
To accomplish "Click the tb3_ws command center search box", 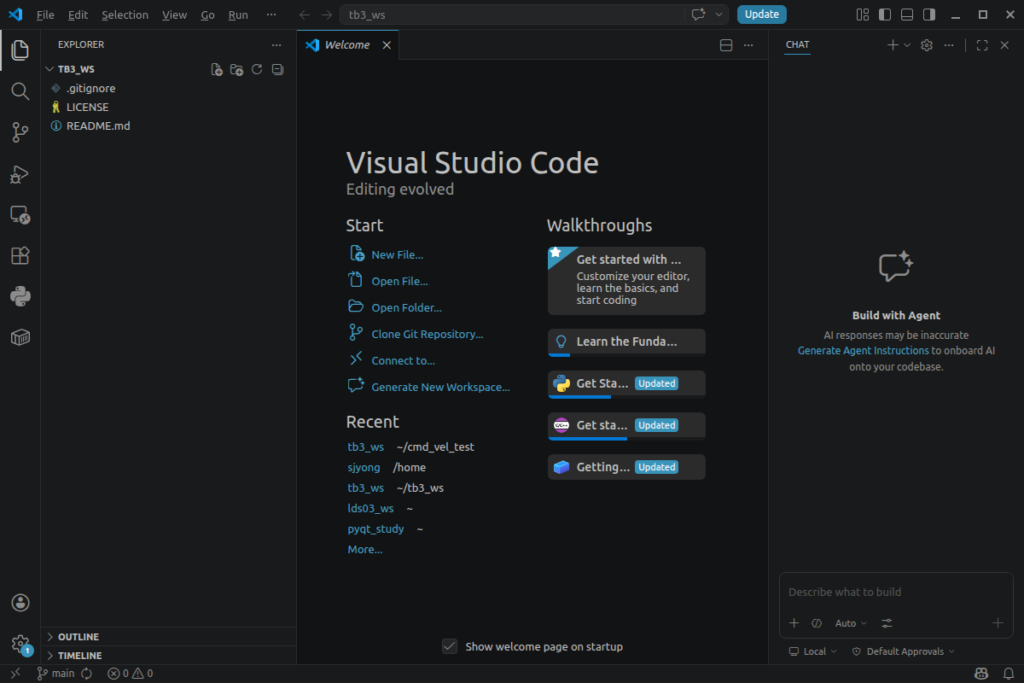I will coord(513,14).
